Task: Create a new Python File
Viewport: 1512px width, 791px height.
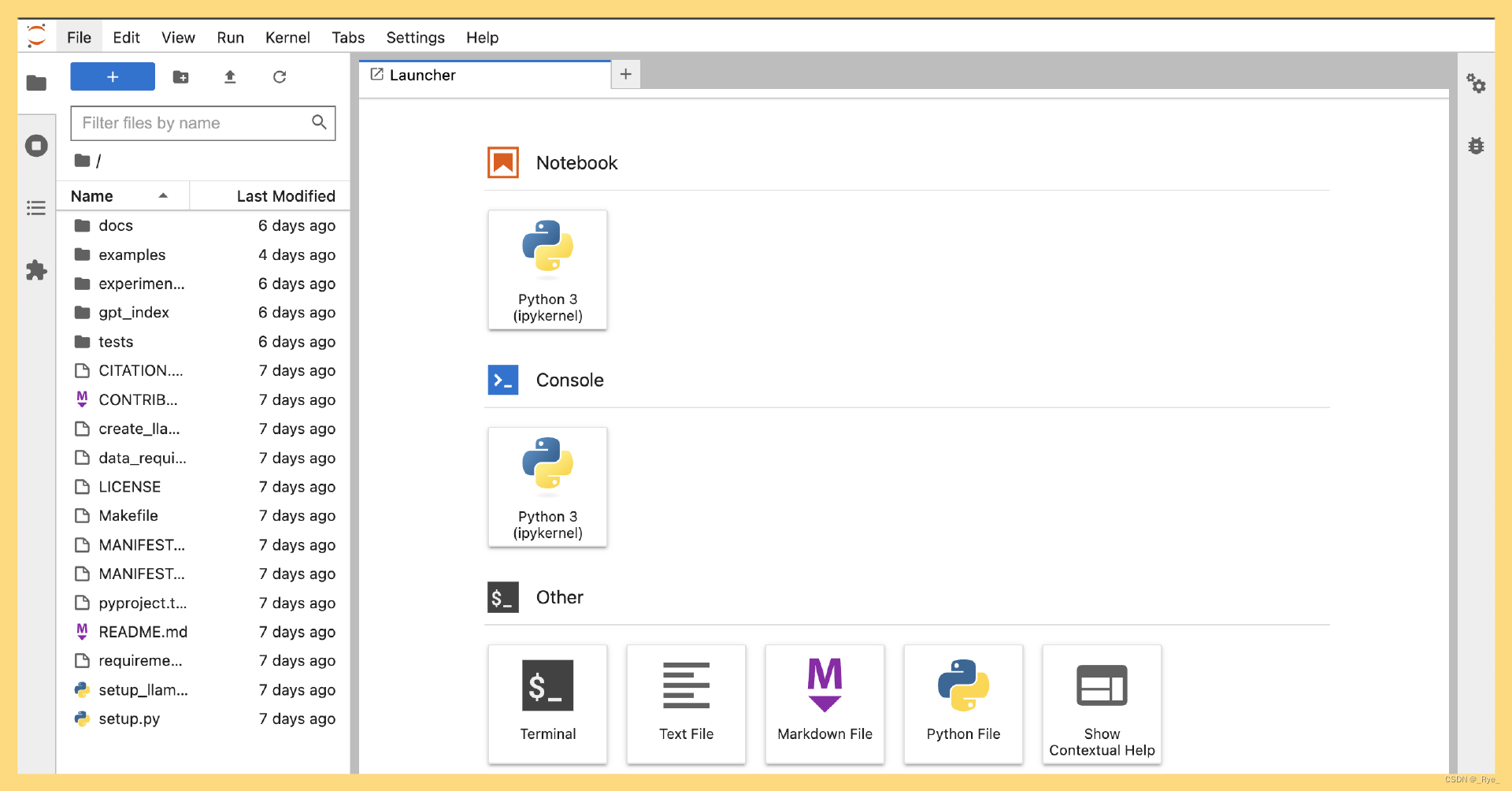Action: tap(964, 704)
